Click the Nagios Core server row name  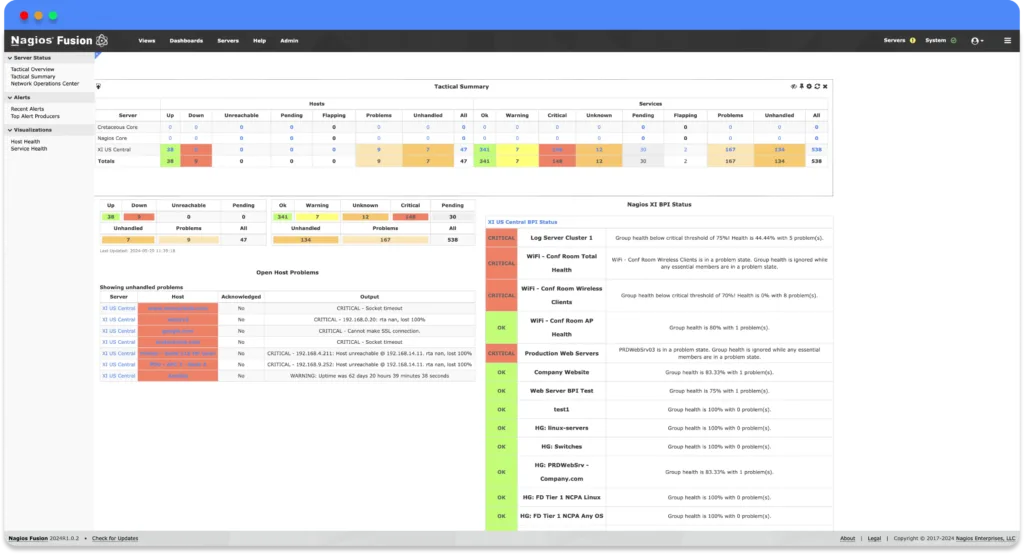[112, 138]
